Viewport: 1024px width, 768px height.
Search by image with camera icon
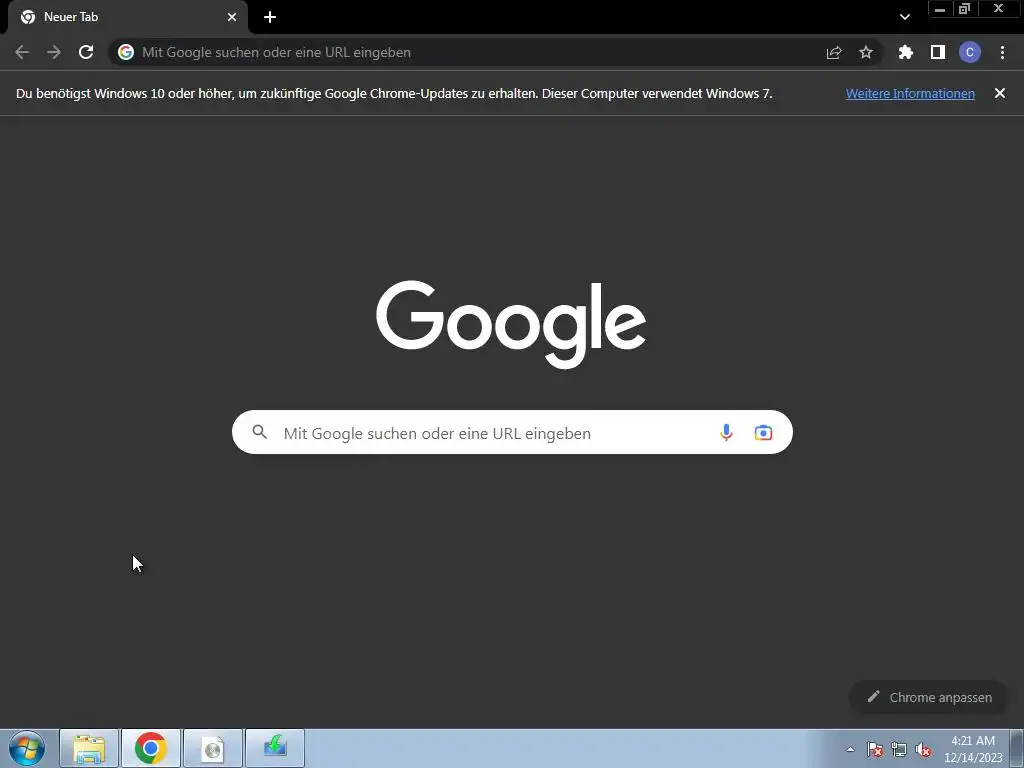(763, 432)
